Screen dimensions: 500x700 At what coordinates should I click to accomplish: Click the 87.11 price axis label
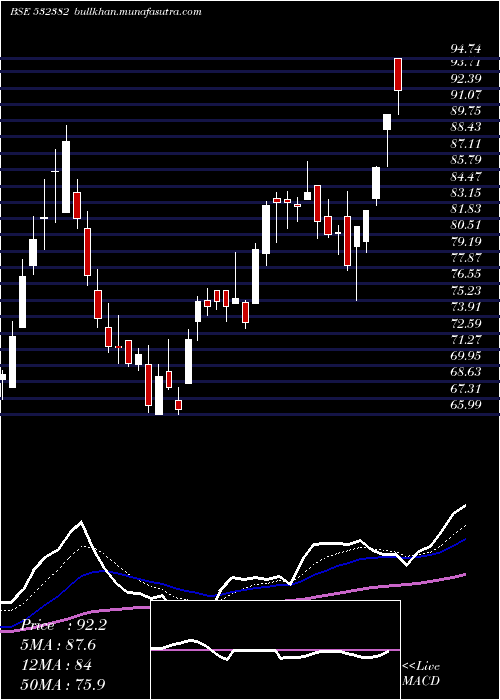(466, 144)
